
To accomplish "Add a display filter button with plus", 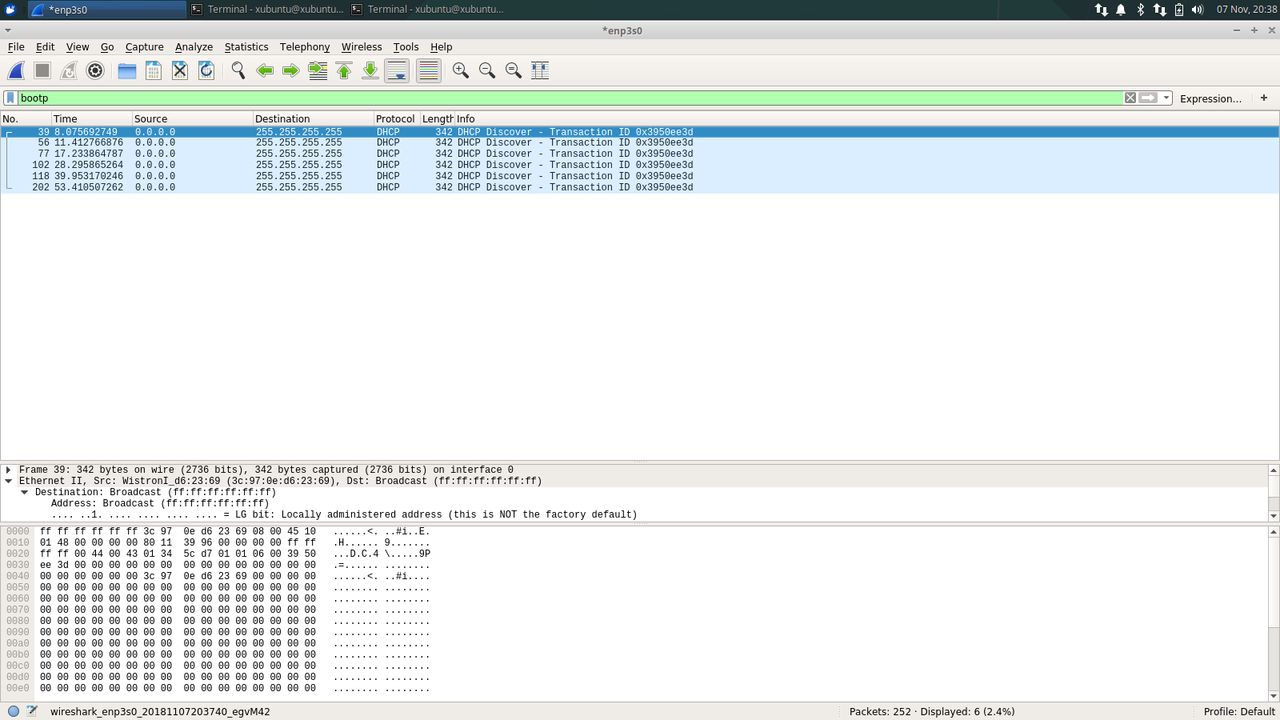I will coord(1264,98).
